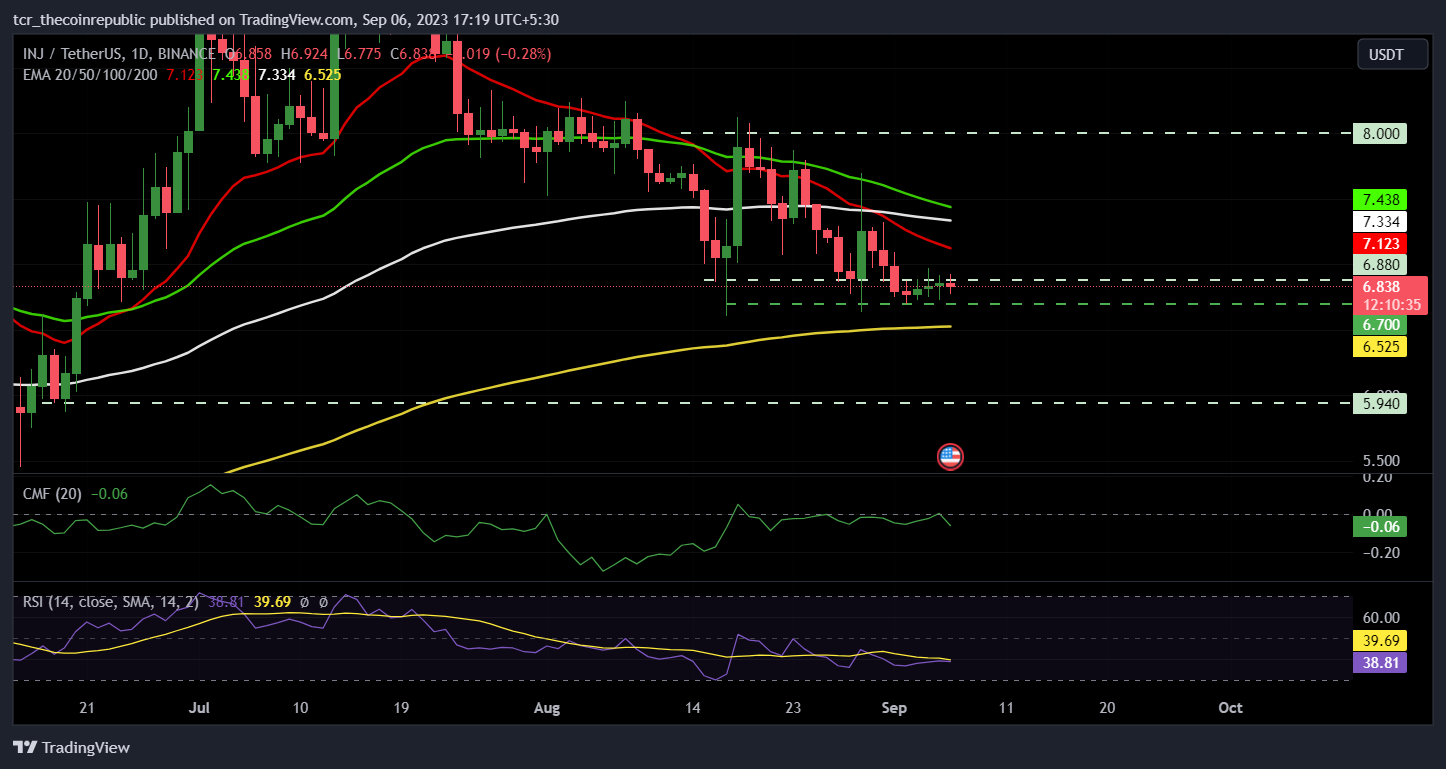
Task: Select the RSI (14, close, SMA) legend
Action: pos(110,602)
